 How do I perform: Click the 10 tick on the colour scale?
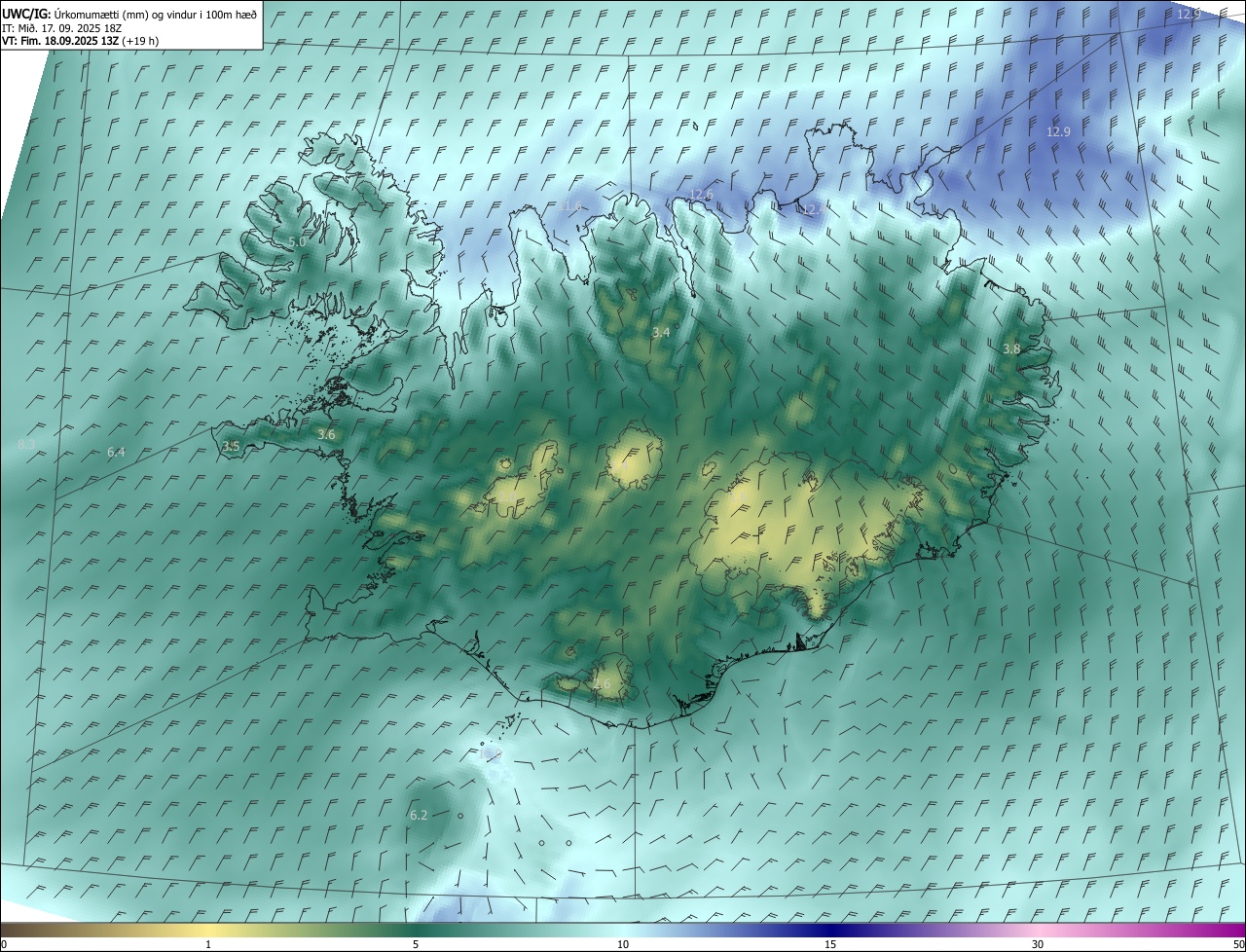[623, 944]
